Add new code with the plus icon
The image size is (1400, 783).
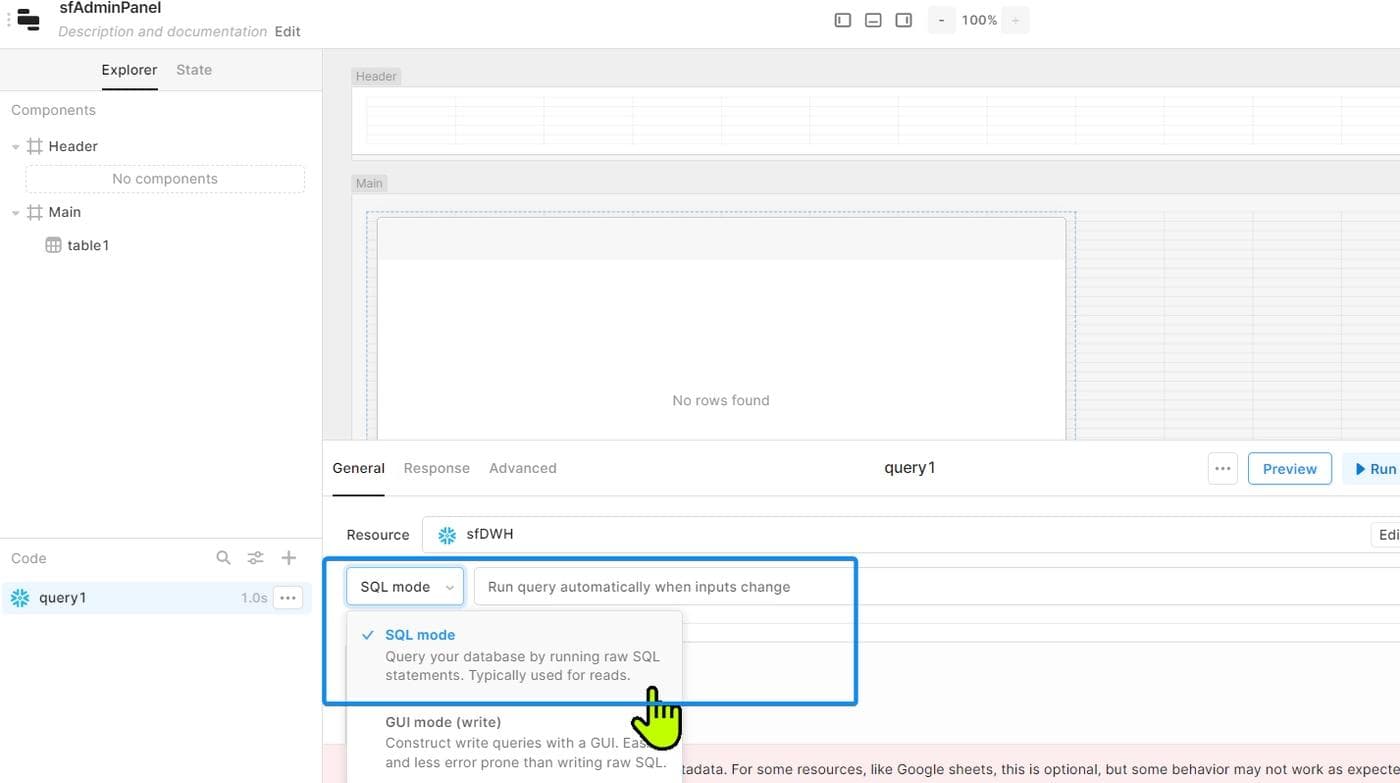[x=289, y=558]
